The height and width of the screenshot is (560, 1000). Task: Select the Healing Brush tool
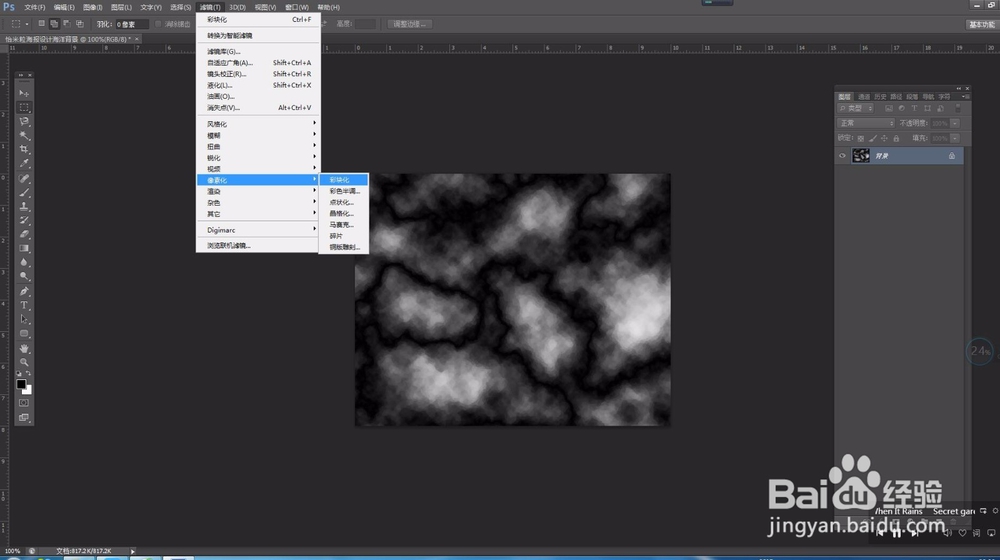24,179
